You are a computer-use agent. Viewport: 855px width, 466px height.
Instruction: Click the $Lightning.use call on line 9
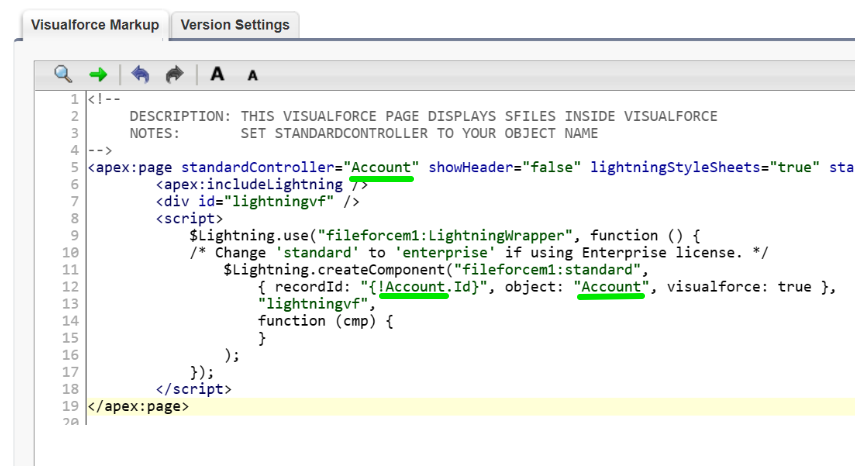[x=444, y=235]
